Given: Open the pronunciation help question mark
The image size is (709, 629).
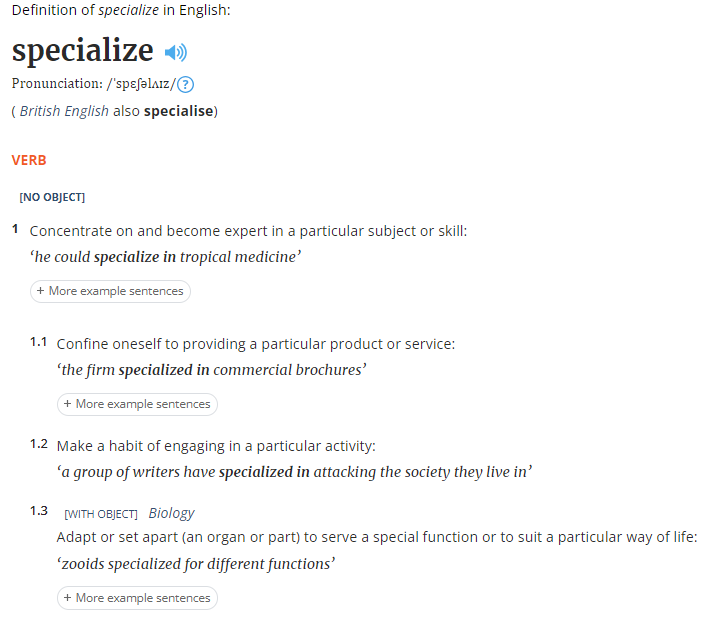Looking at the screenshot, I should [x=185, y=85].
